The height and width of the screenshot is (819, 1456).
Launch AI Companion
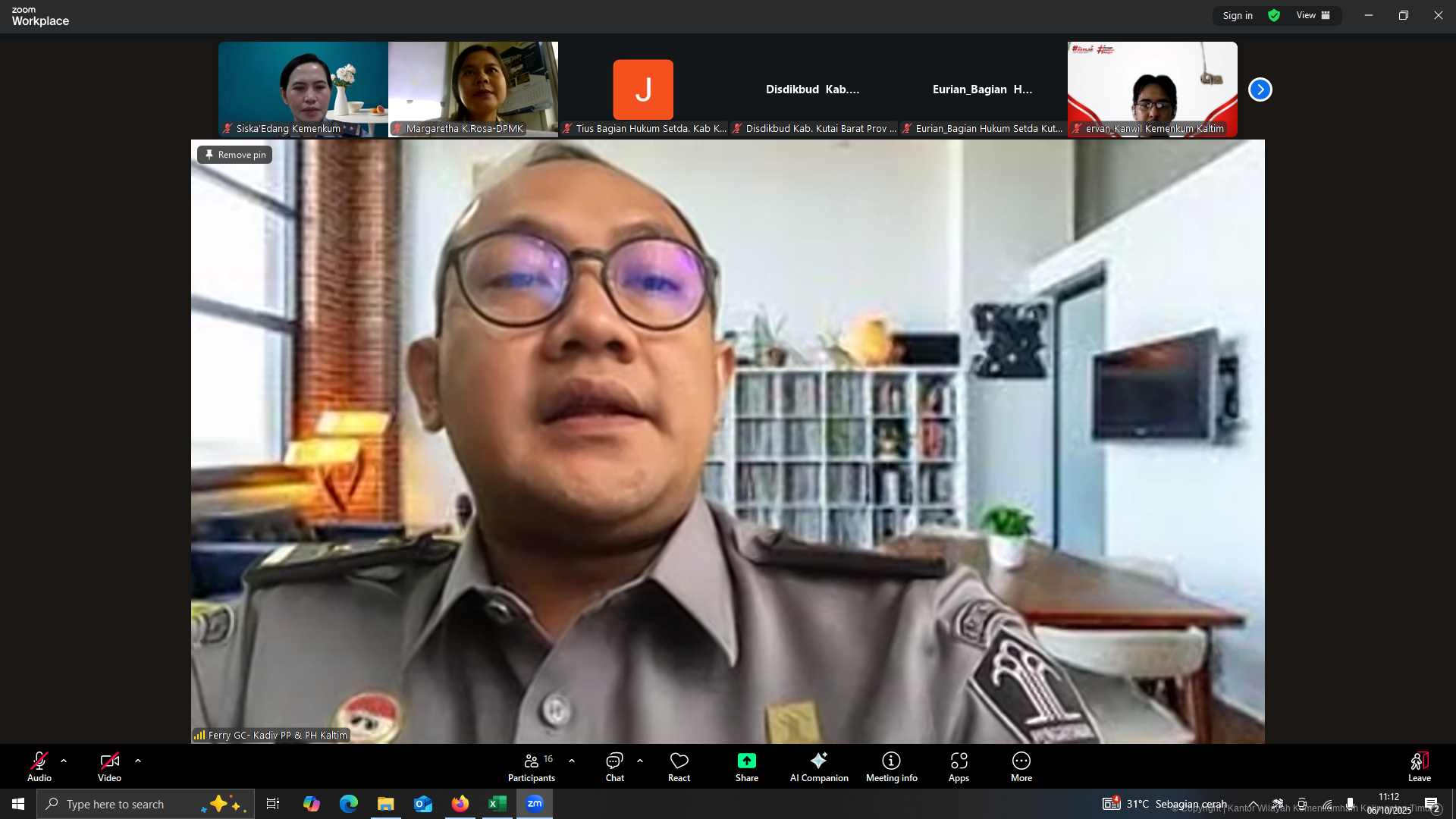coord(818,766)
